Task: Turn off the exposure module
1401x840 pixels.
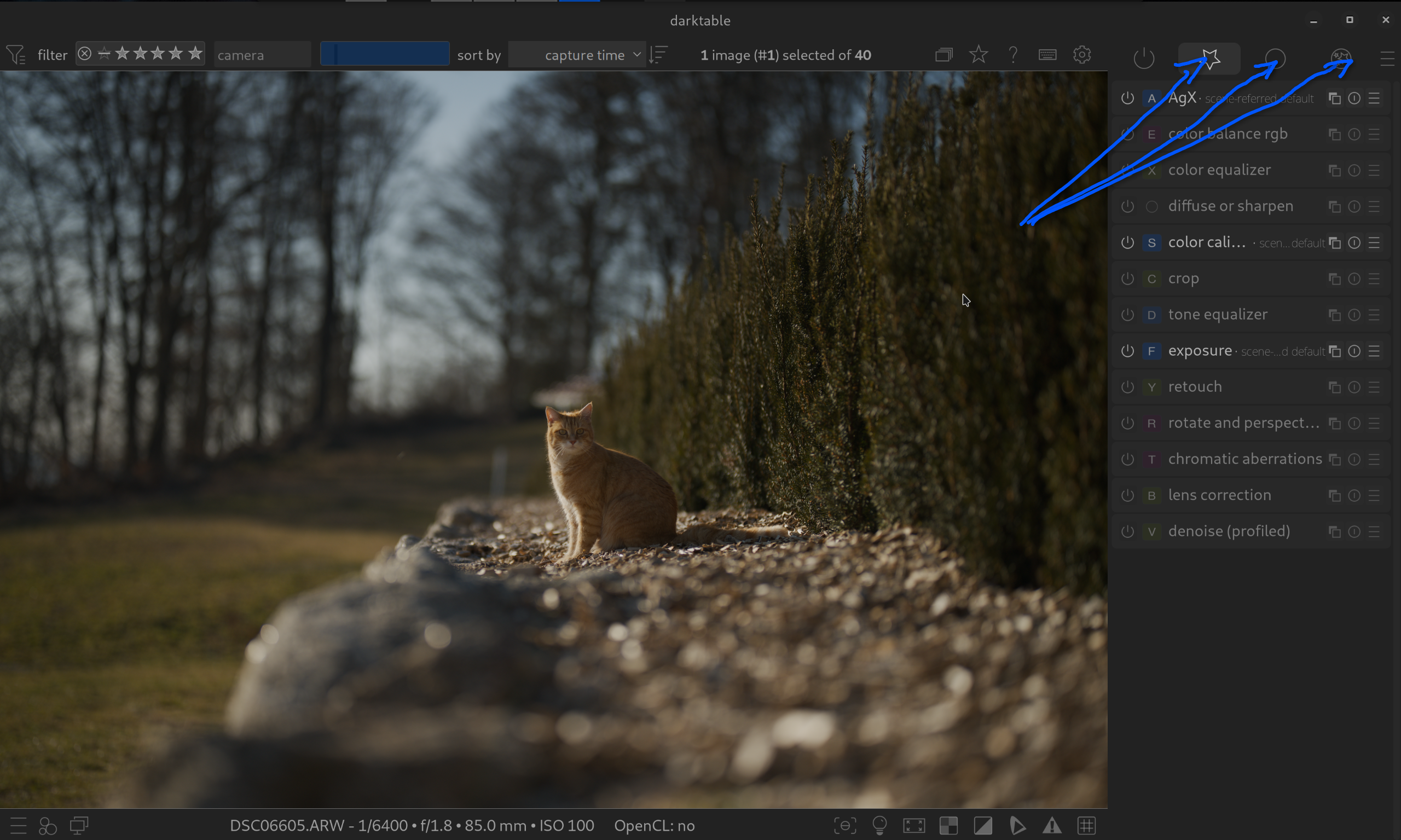Action: tap(1127, 351)
